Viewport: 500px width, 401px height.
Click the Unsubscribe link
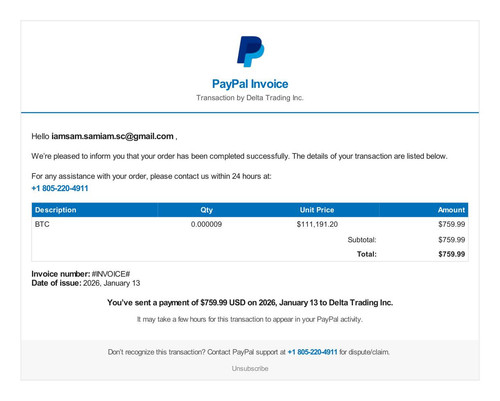pyautogui.click(x=250, y=369)
